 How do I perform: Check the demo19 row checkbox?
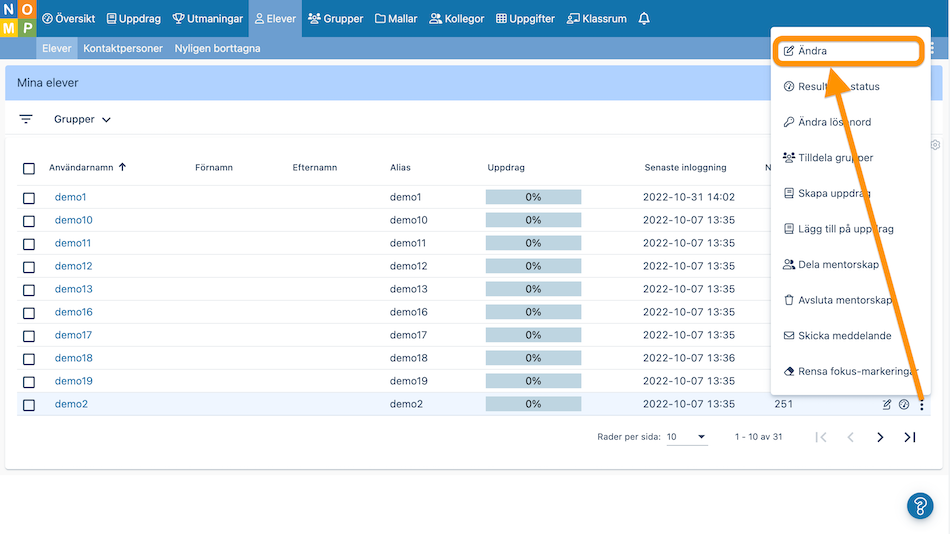28,382
